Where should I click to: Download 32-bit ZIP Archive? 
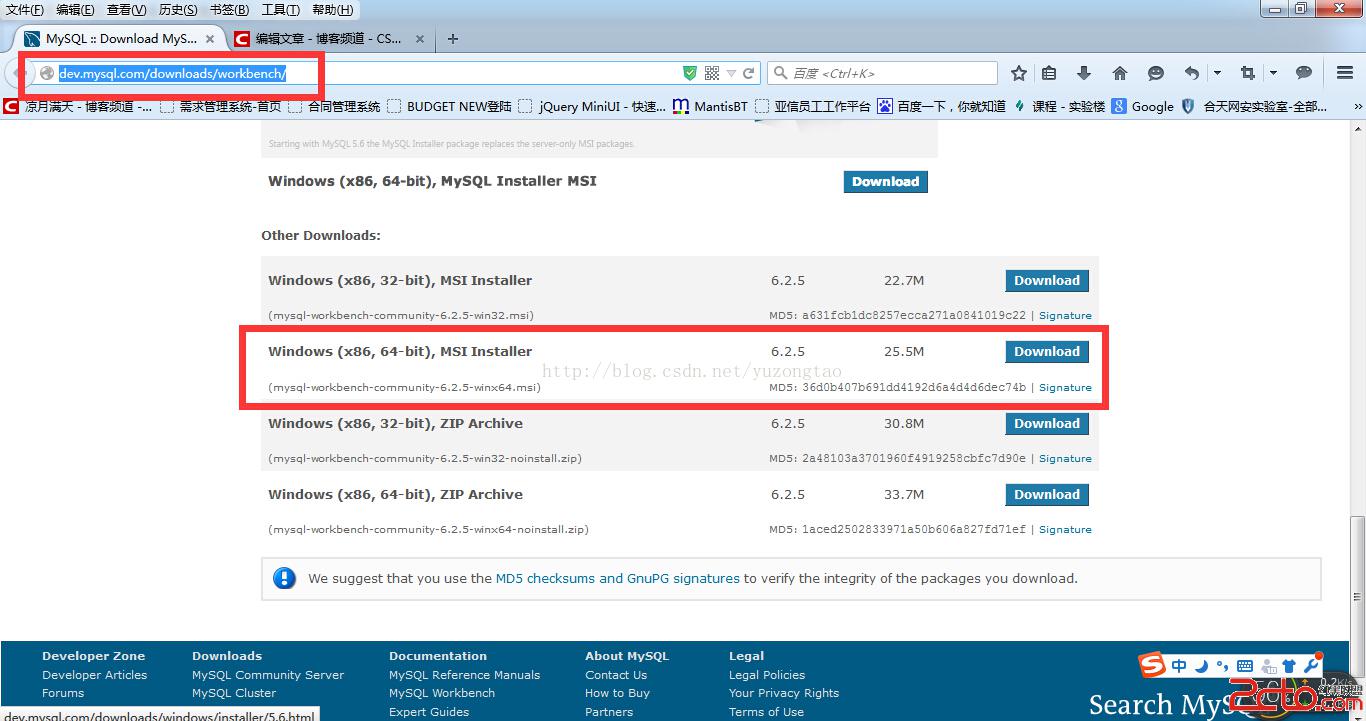1047,424
